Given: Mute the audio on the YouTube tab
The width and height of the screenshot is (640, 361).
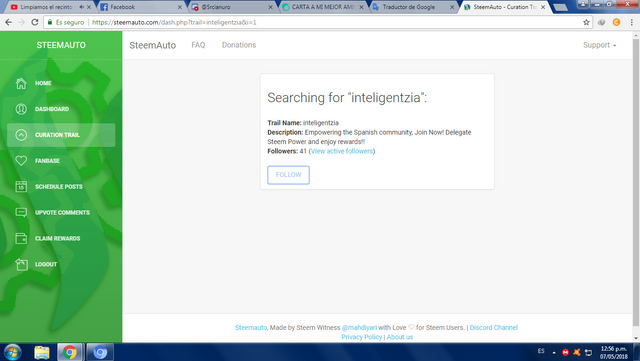Looking at the screenshot, I should tap(82, 7).
